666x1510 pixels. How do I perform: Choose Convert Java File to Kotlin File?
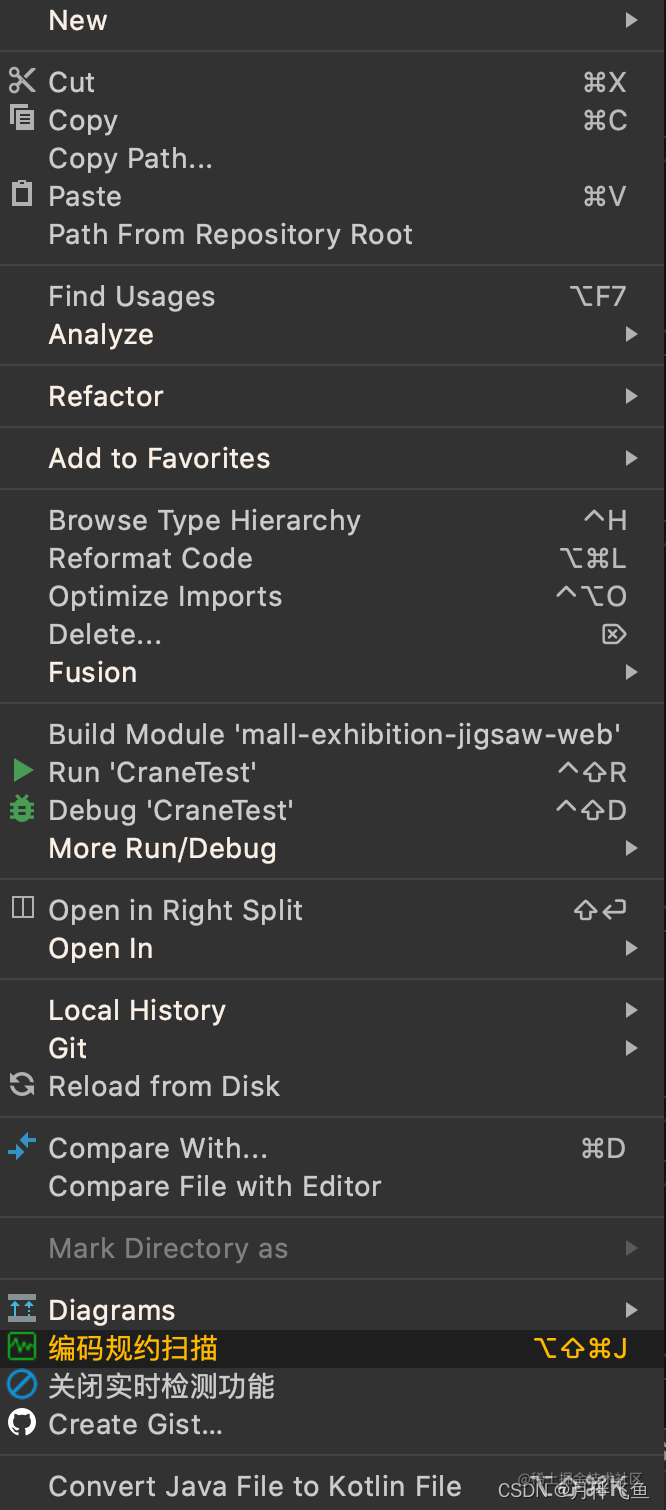tap(333, 1486)
